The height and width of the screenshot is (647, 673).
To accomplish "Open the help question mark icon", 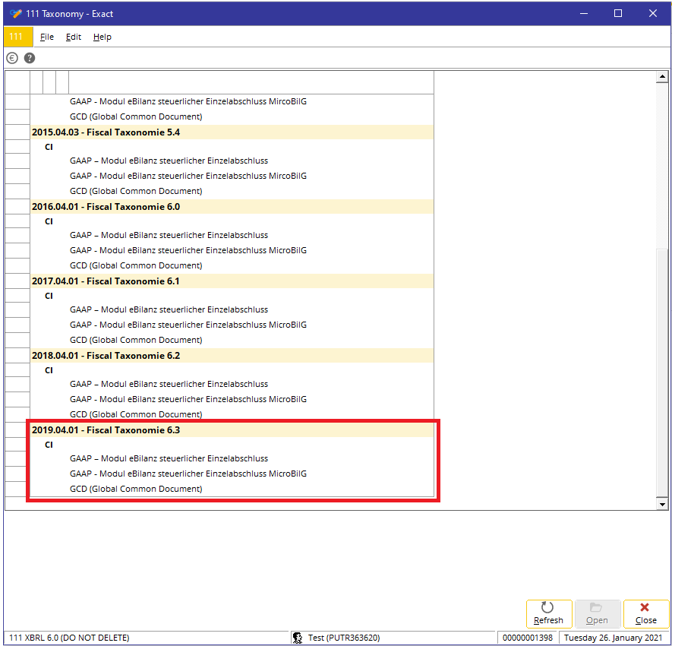I will [x=29, y=58].
